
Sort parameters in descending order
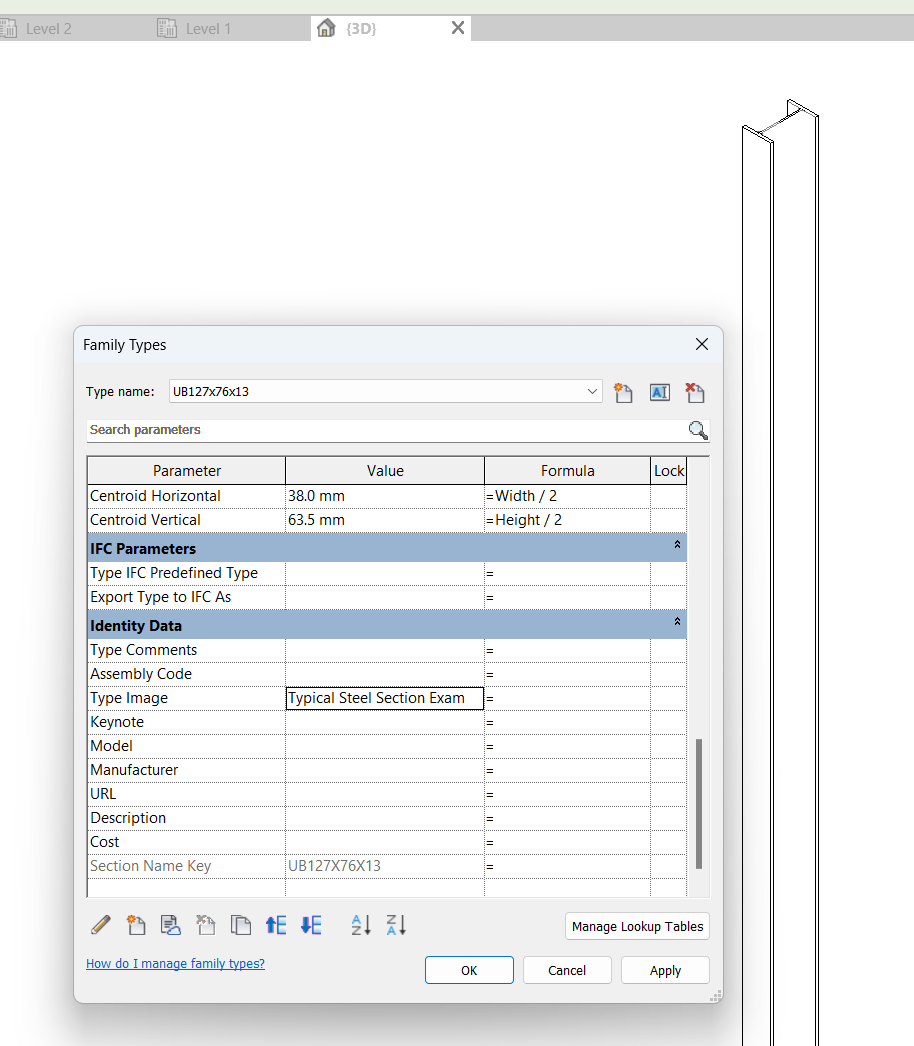pyautogui.click(x=395, y=925)
